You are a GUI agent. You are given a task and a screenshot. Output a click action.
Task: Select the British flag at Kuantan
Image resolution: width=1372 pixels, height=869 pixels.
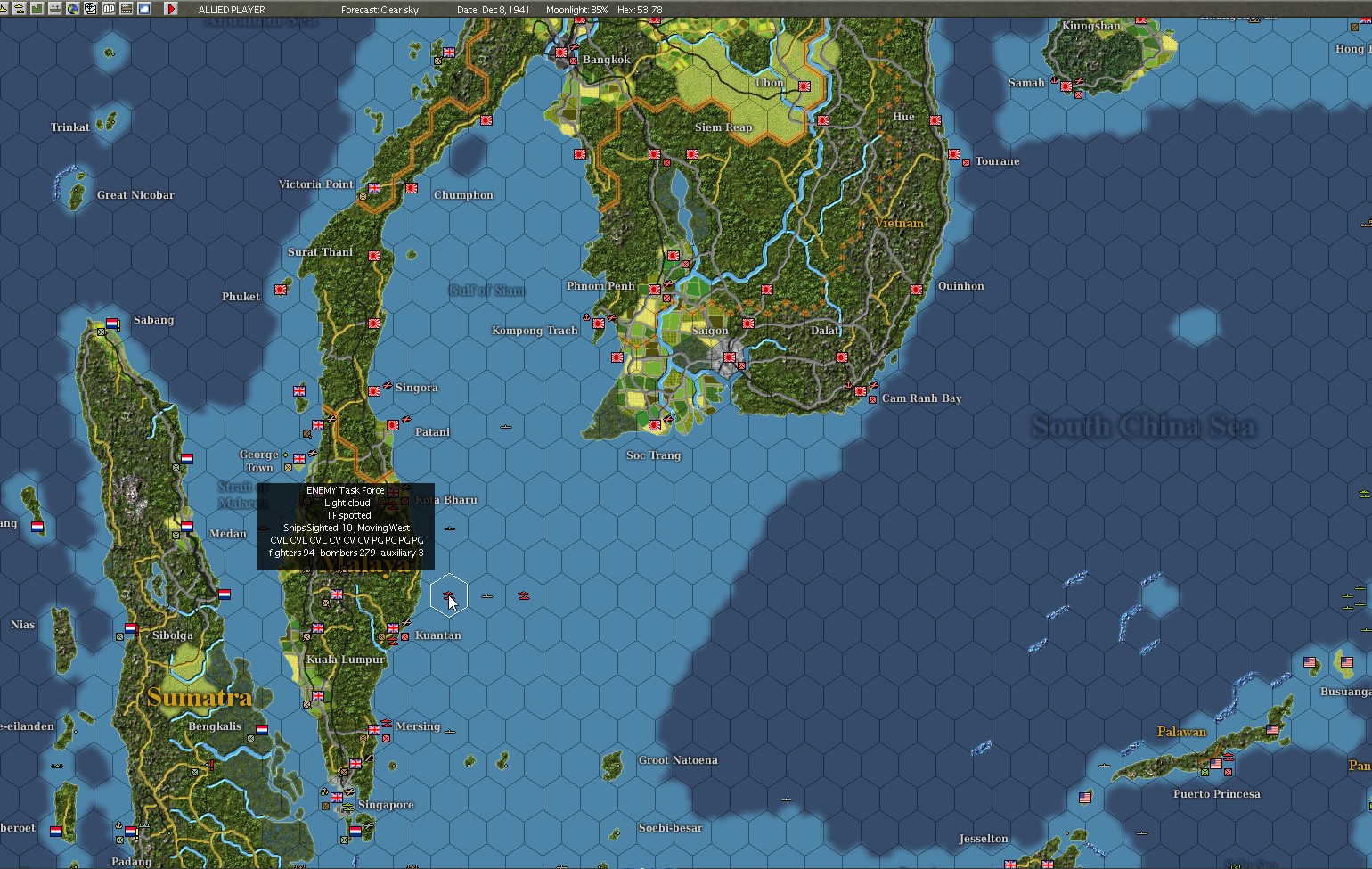[393, 629]
